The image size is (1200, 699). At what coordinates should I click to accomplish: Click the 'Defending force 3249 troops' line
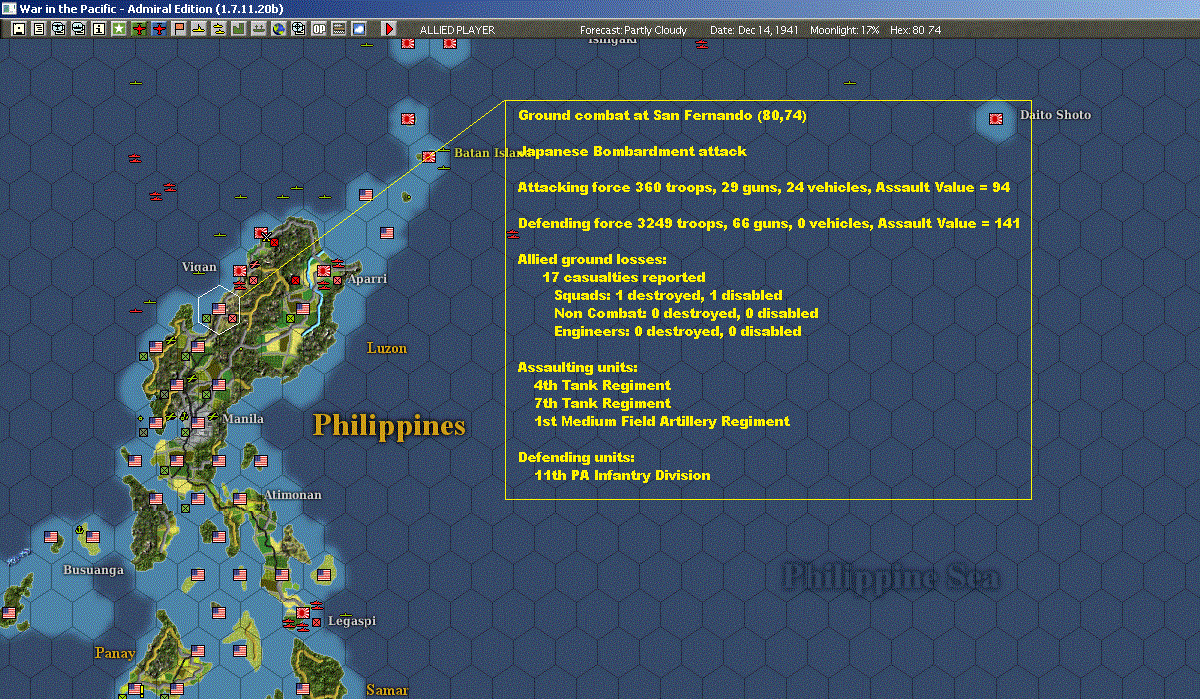tap(769, 223)
